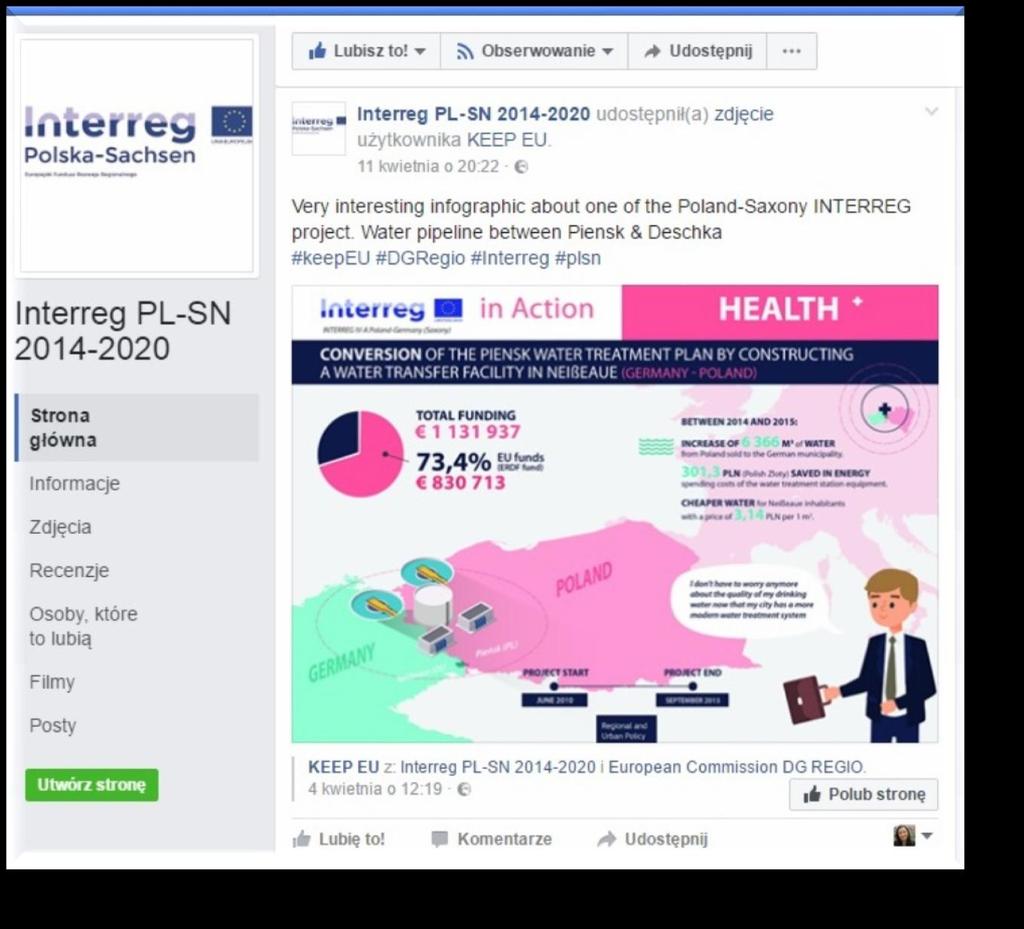Open Posty in the sidebar
Screen dimensions: 1024x929
point(52,725)
